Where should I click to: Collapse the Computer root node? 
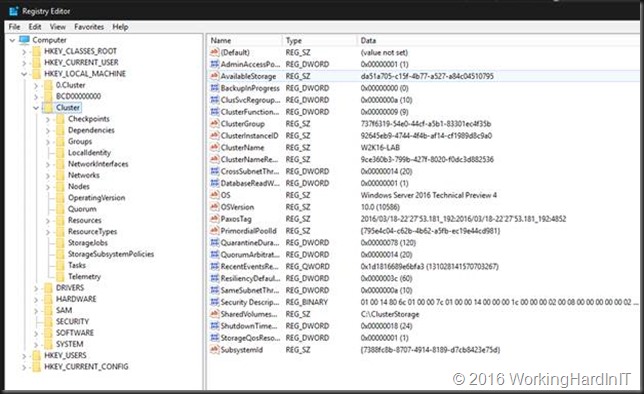12,40
